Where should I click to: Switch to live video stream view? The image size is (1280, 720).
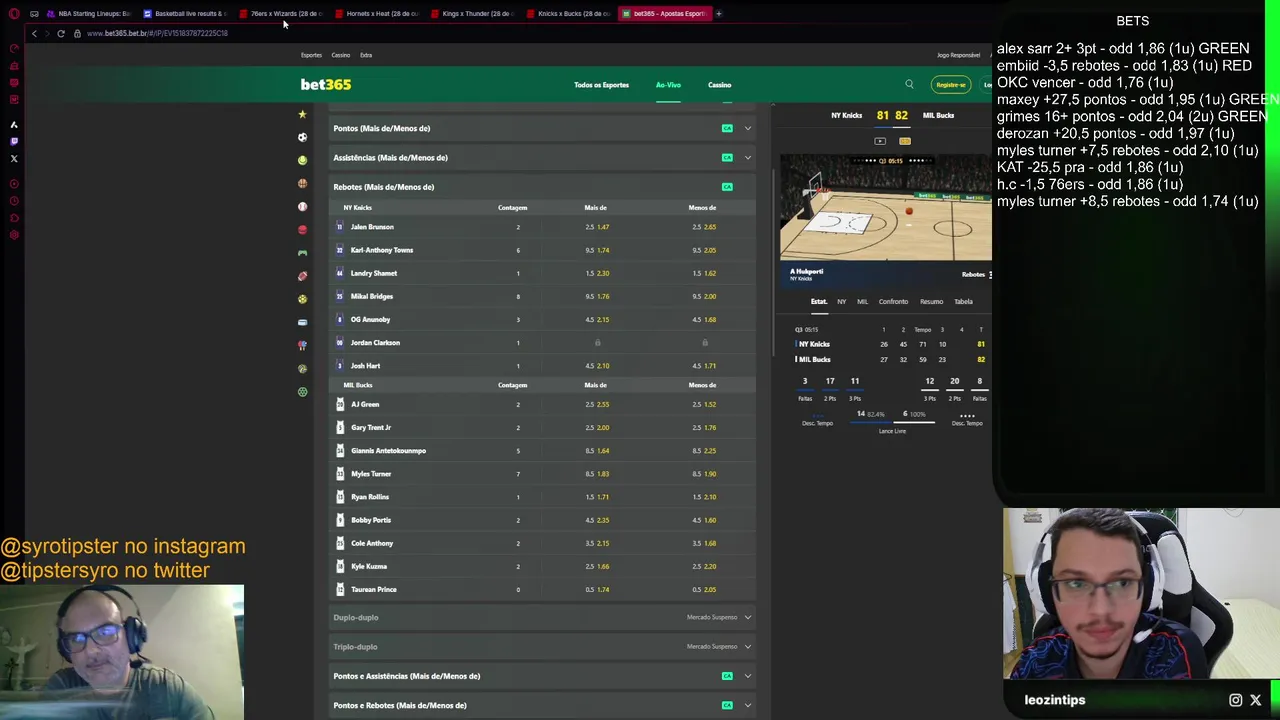[x=880, y=141]
